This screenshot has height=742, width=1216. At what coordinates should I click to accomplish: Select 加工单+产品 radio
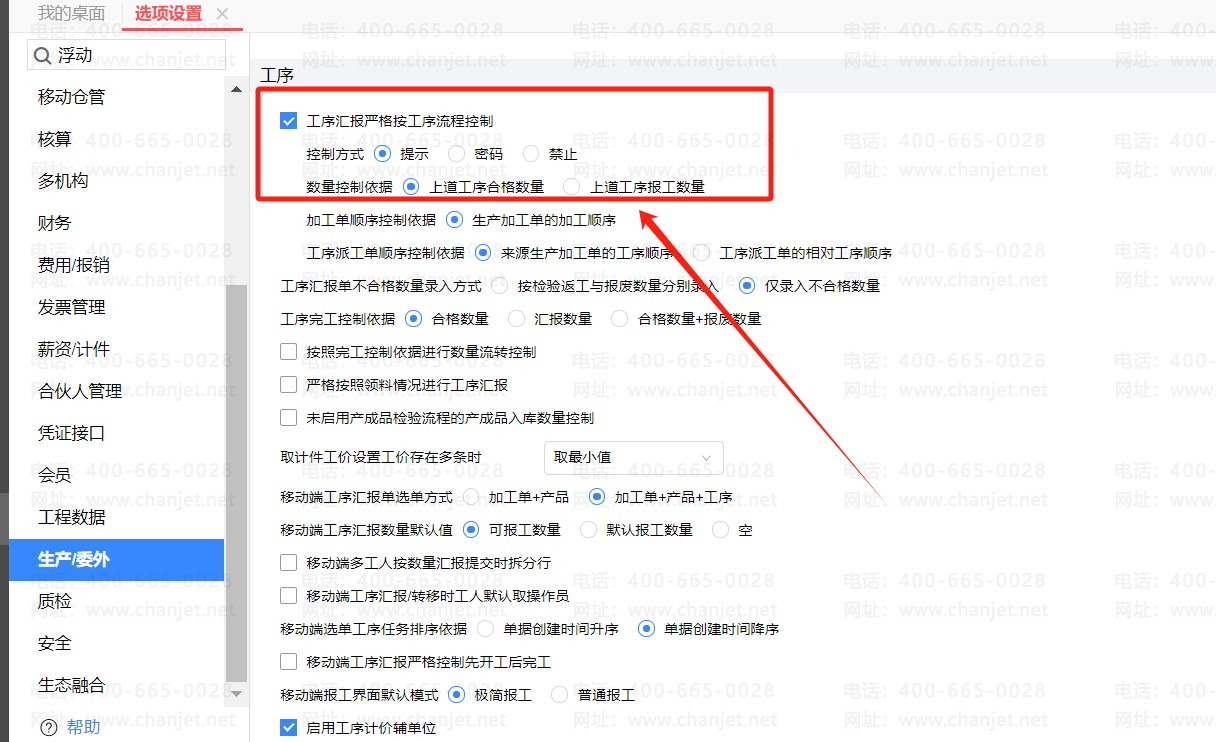[x=470, y=497]
